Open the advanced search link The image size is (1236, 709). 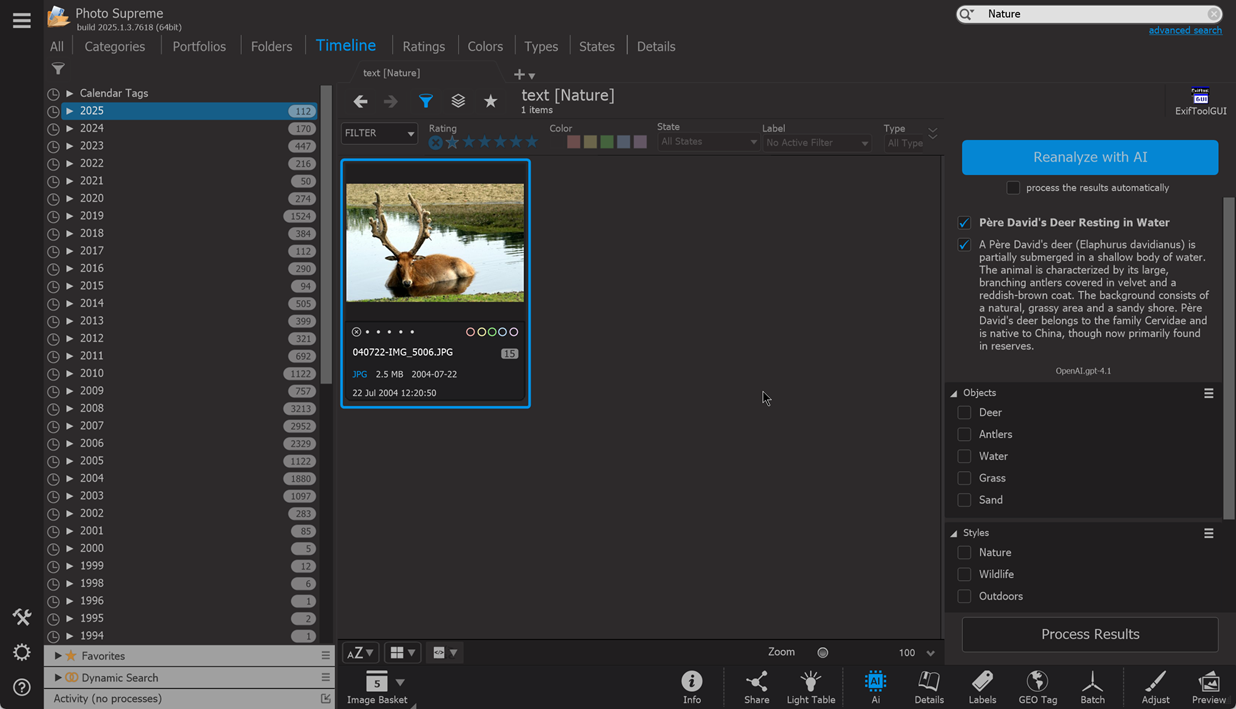[1185, 31]
